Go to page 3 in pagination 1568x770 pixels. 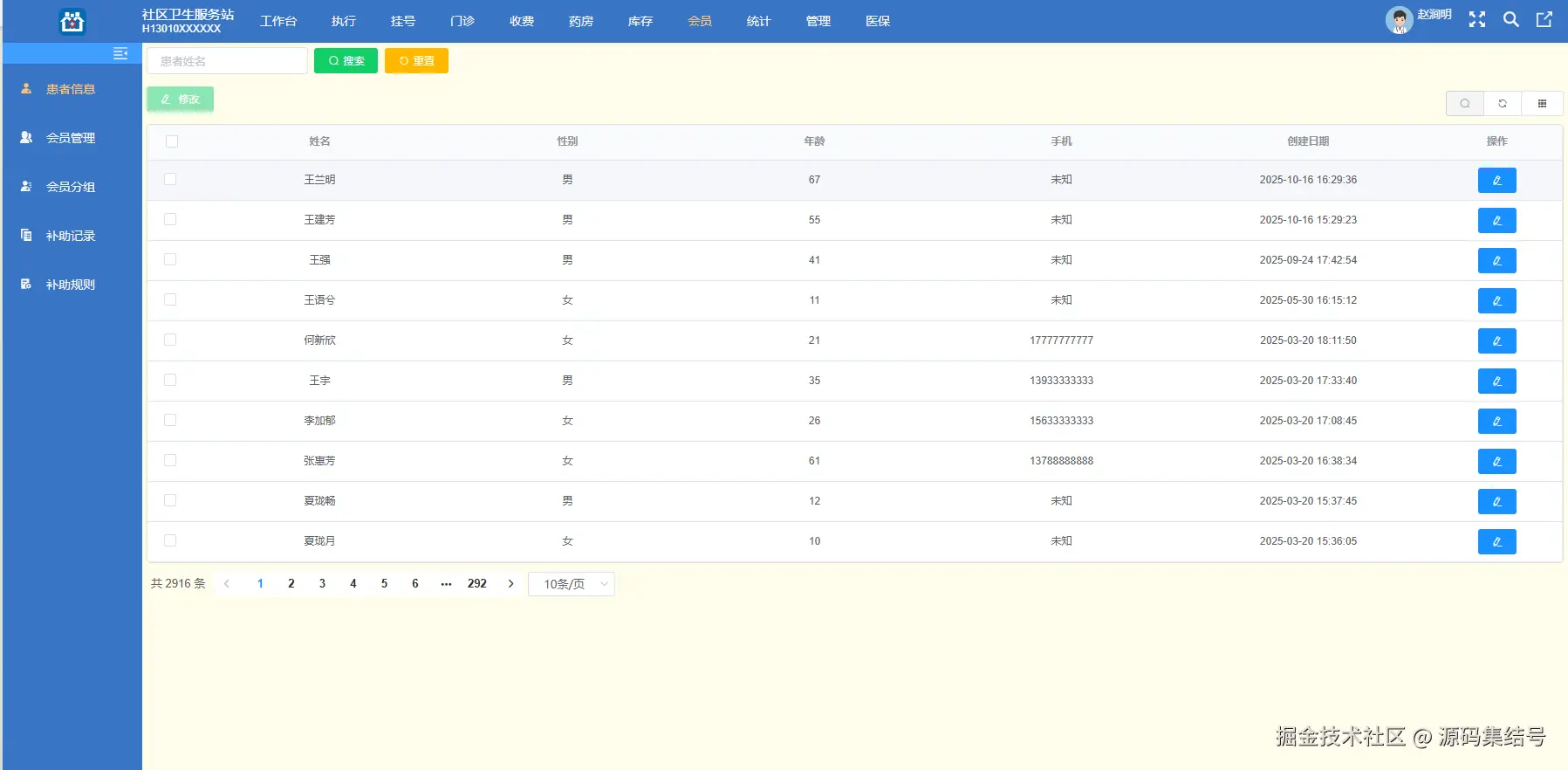point(322,584)
